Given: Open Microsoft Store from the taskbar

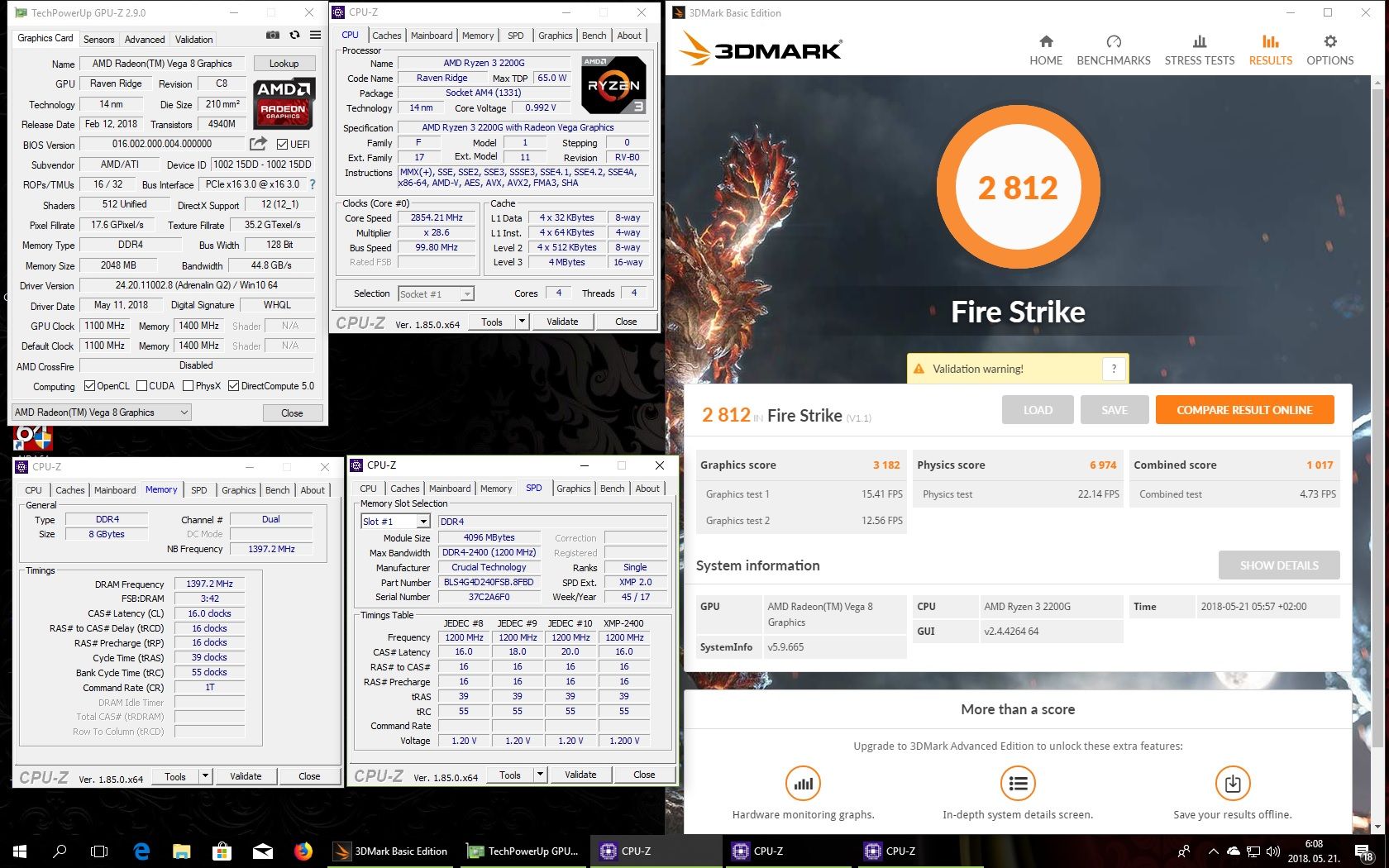Looking at the screenshot, I should pos(222,851).
